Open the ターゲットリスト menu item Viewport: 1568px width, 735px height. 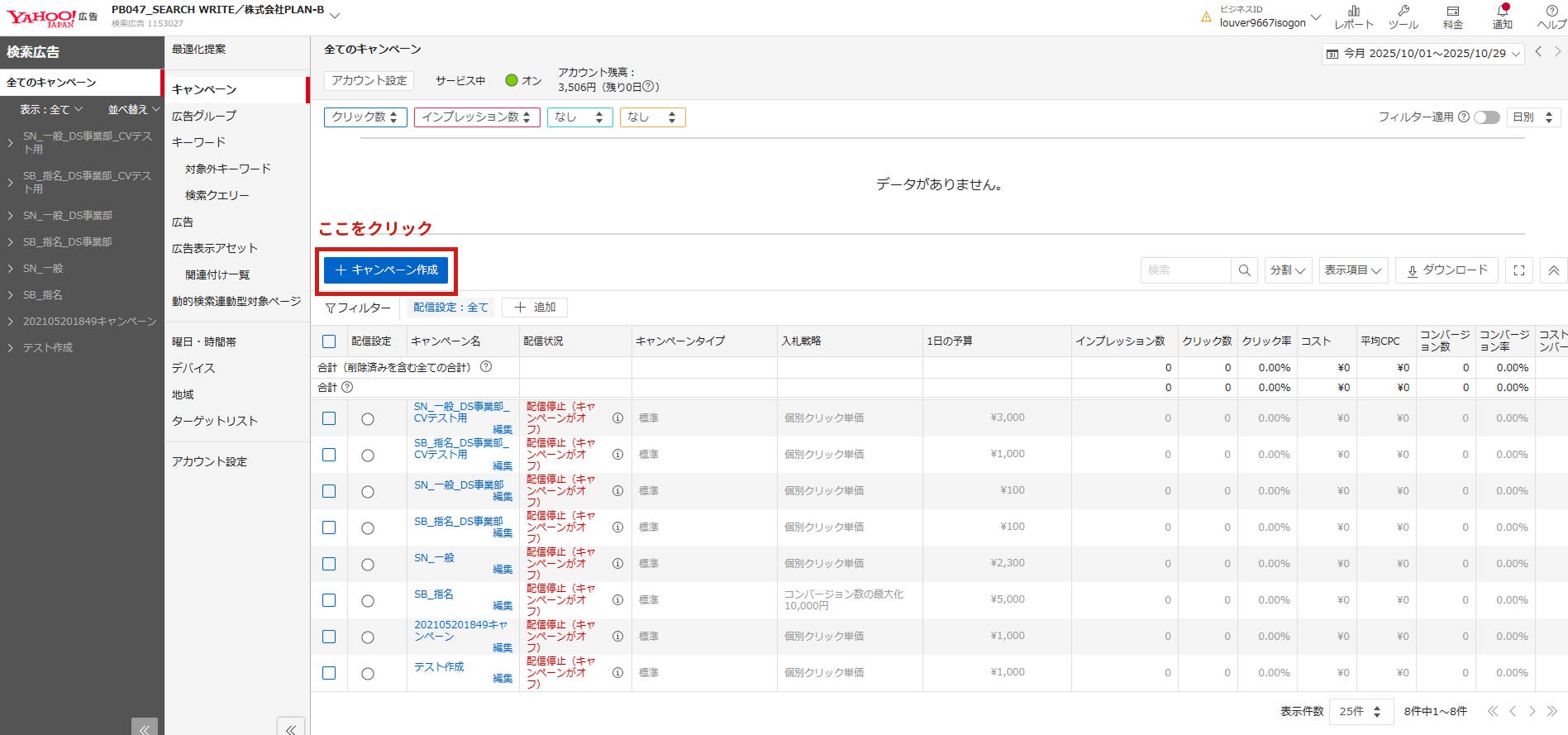(214, 421)
